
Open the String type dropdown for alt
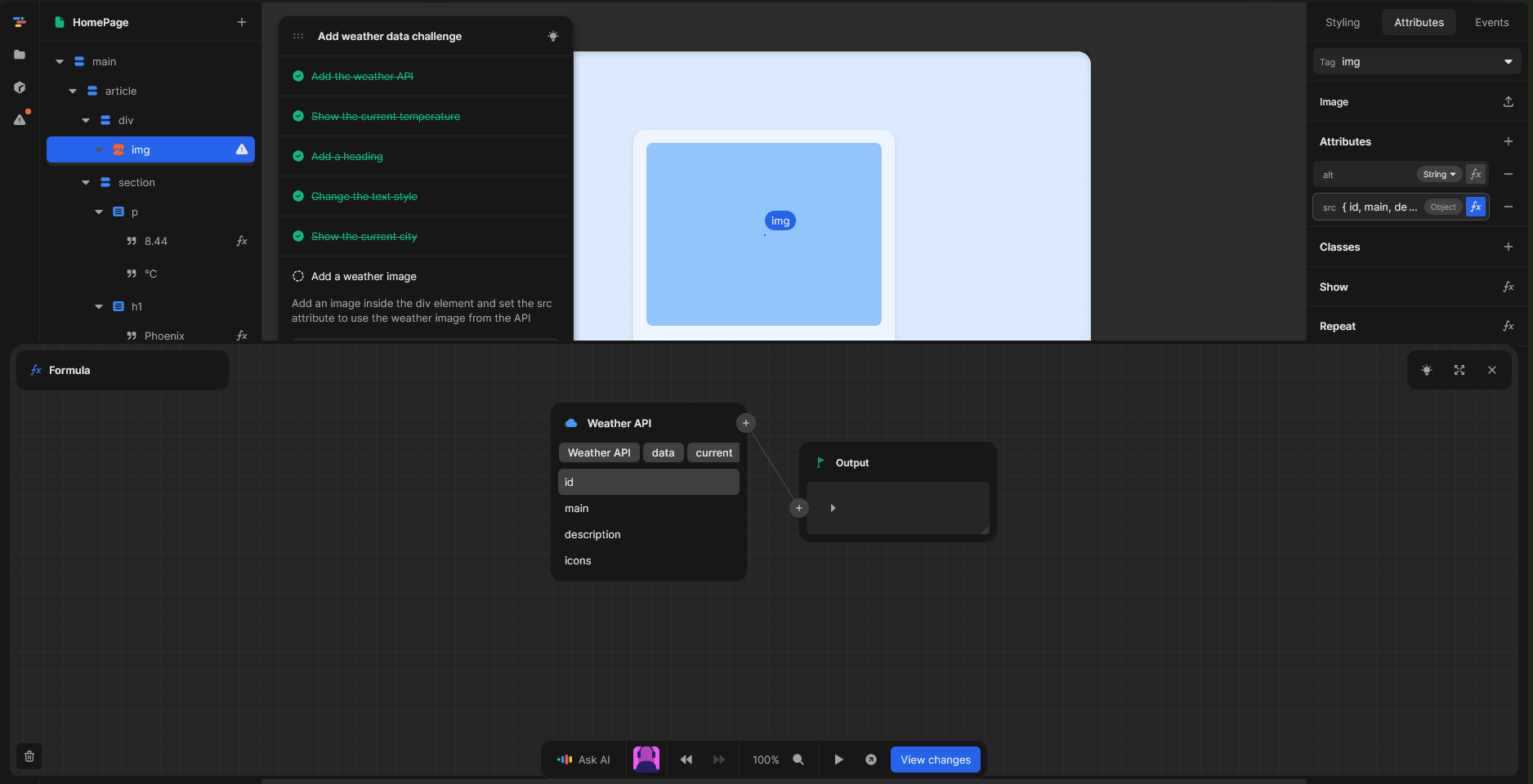1439,174
